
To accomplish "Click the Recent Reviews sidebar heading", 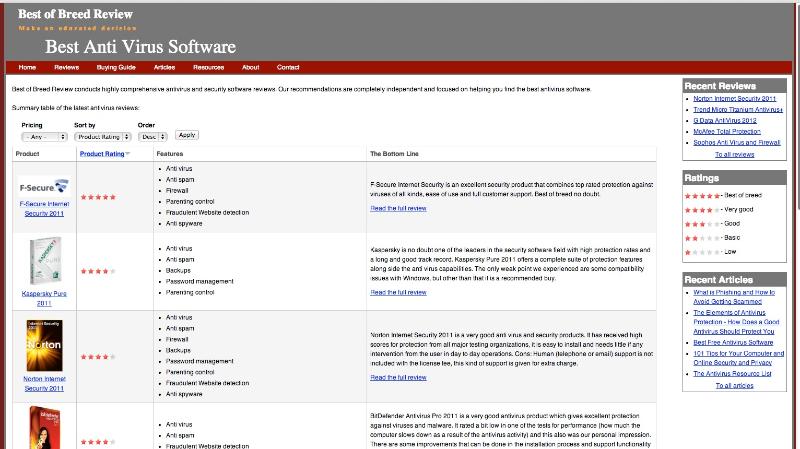I will coord(720,86).
